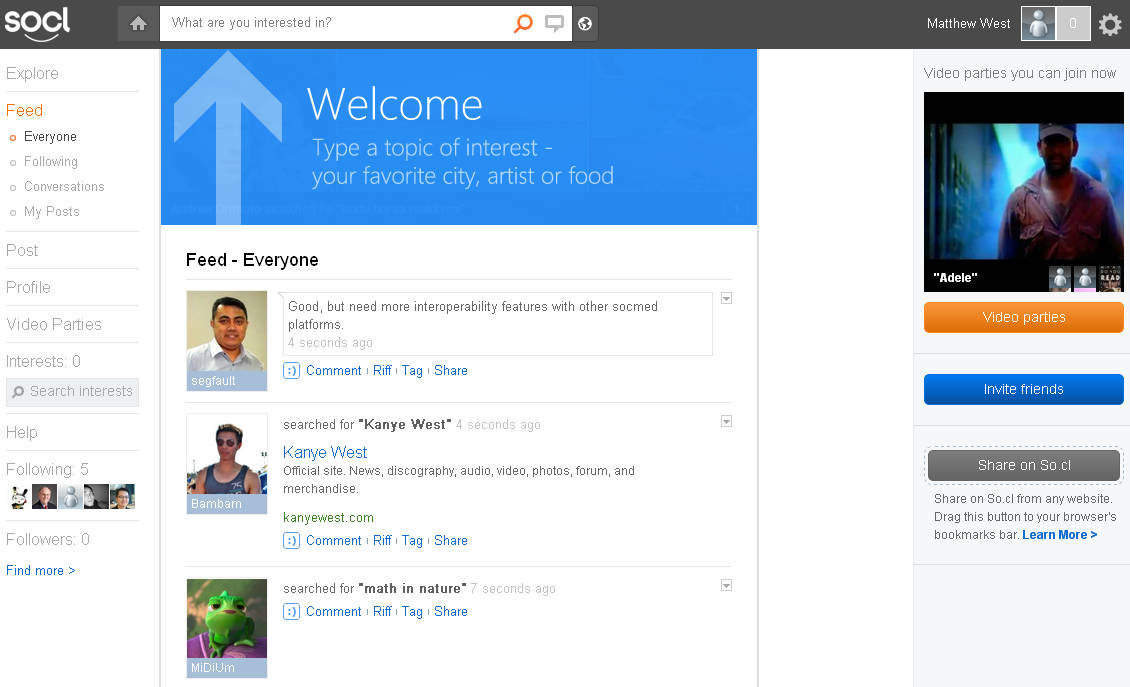Click the Socl logo
Screen dimensions: 1130x687
[37, 23]
